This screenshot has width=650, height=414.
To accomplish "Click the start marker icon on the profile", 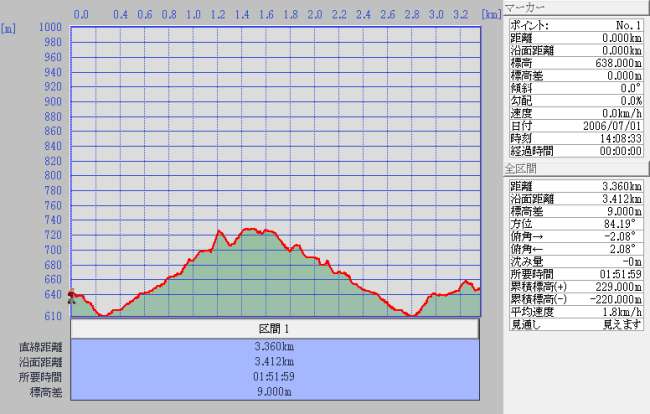I will pyautogui.click(x=71, y=296).
